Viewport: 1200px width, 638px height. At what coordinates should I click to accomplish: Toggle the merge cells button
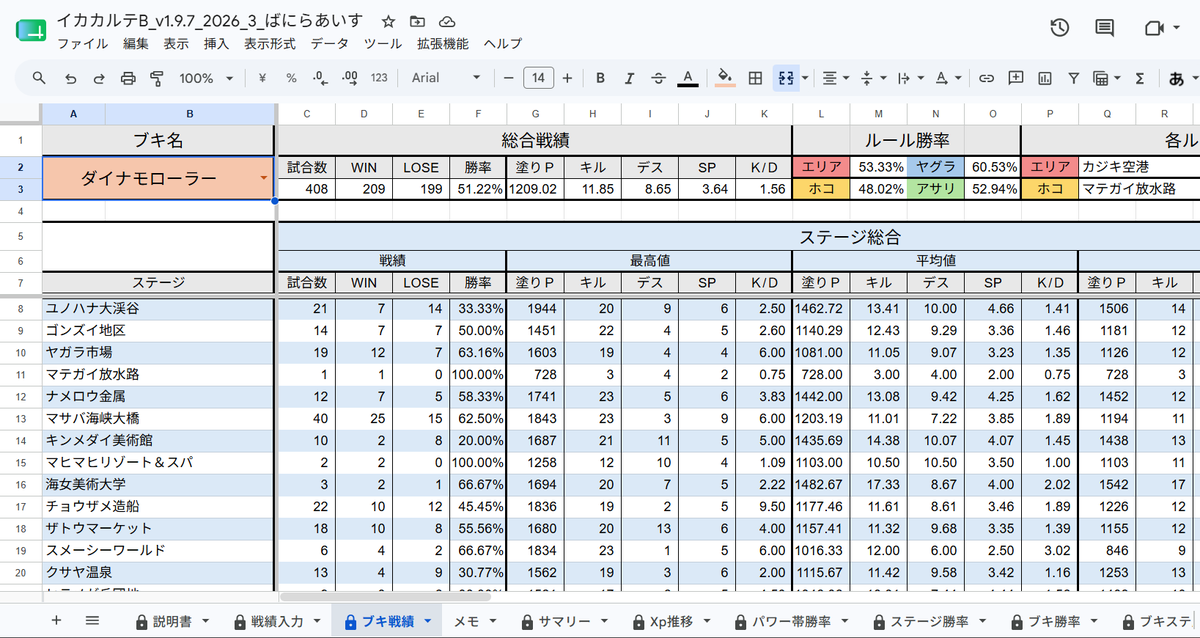786,78
